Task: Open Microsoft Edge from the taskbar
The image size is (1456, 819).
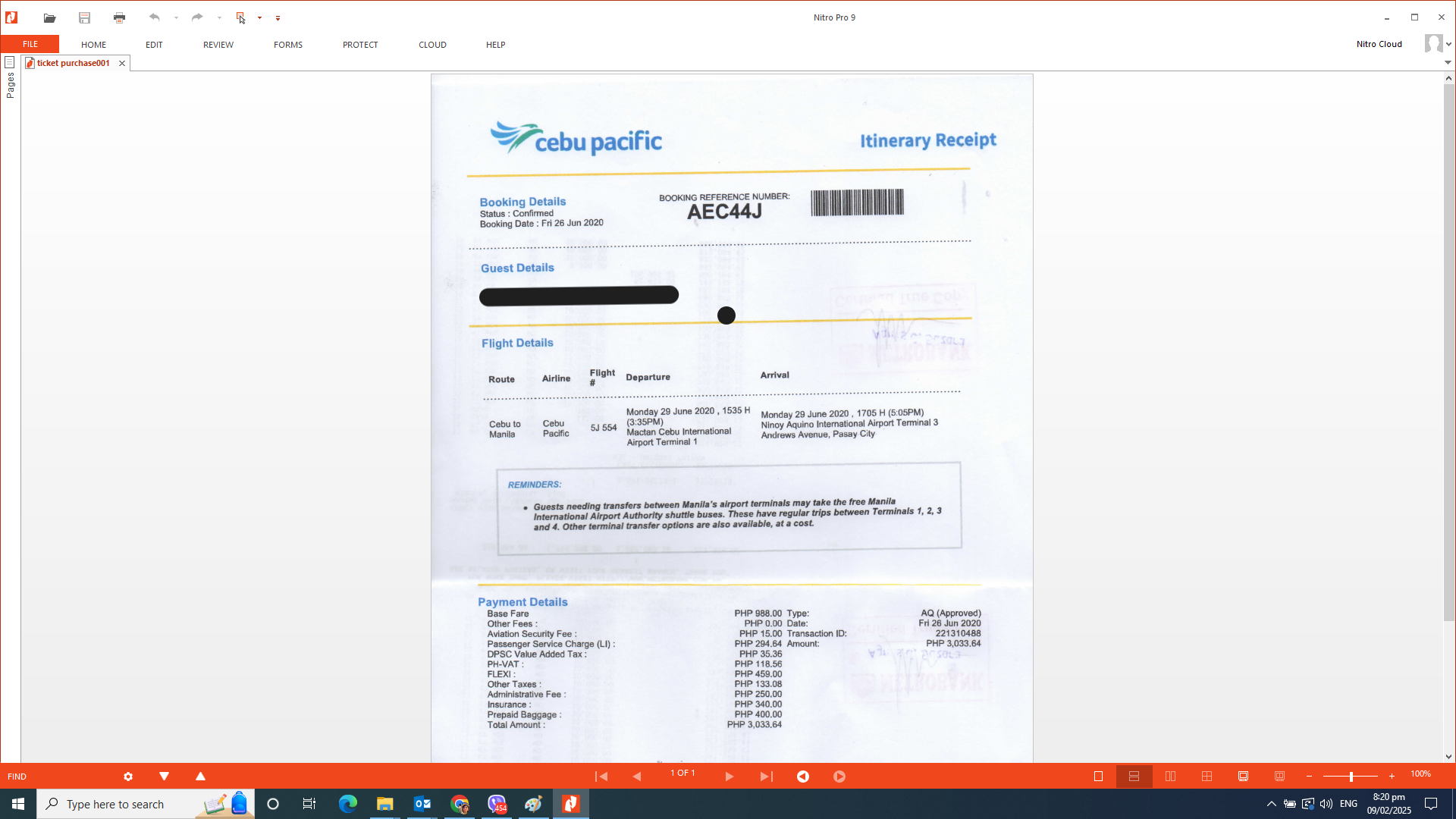Action: pyautogui.click(x=347, y=804)
